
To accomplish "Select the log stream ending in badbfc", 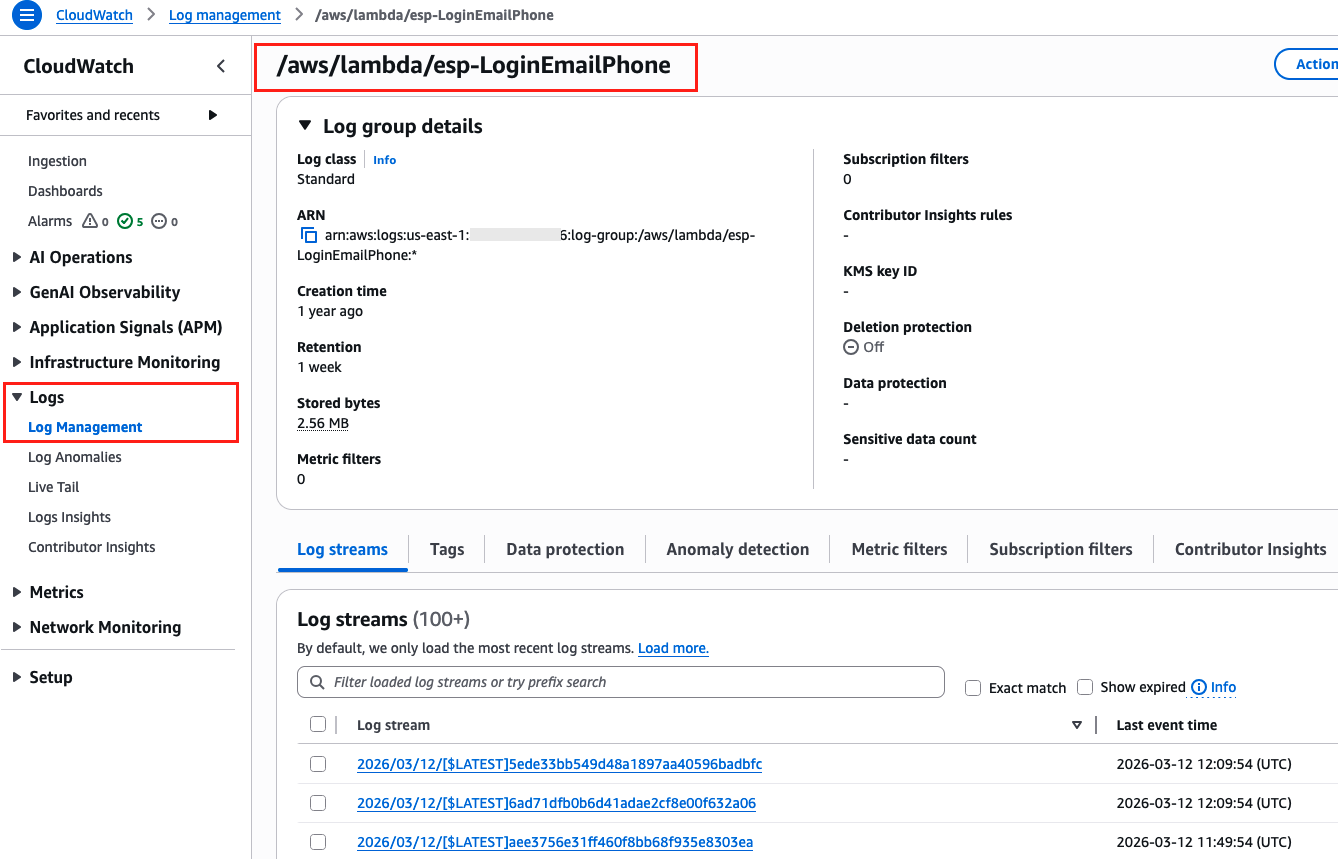I will coord(318,764).
